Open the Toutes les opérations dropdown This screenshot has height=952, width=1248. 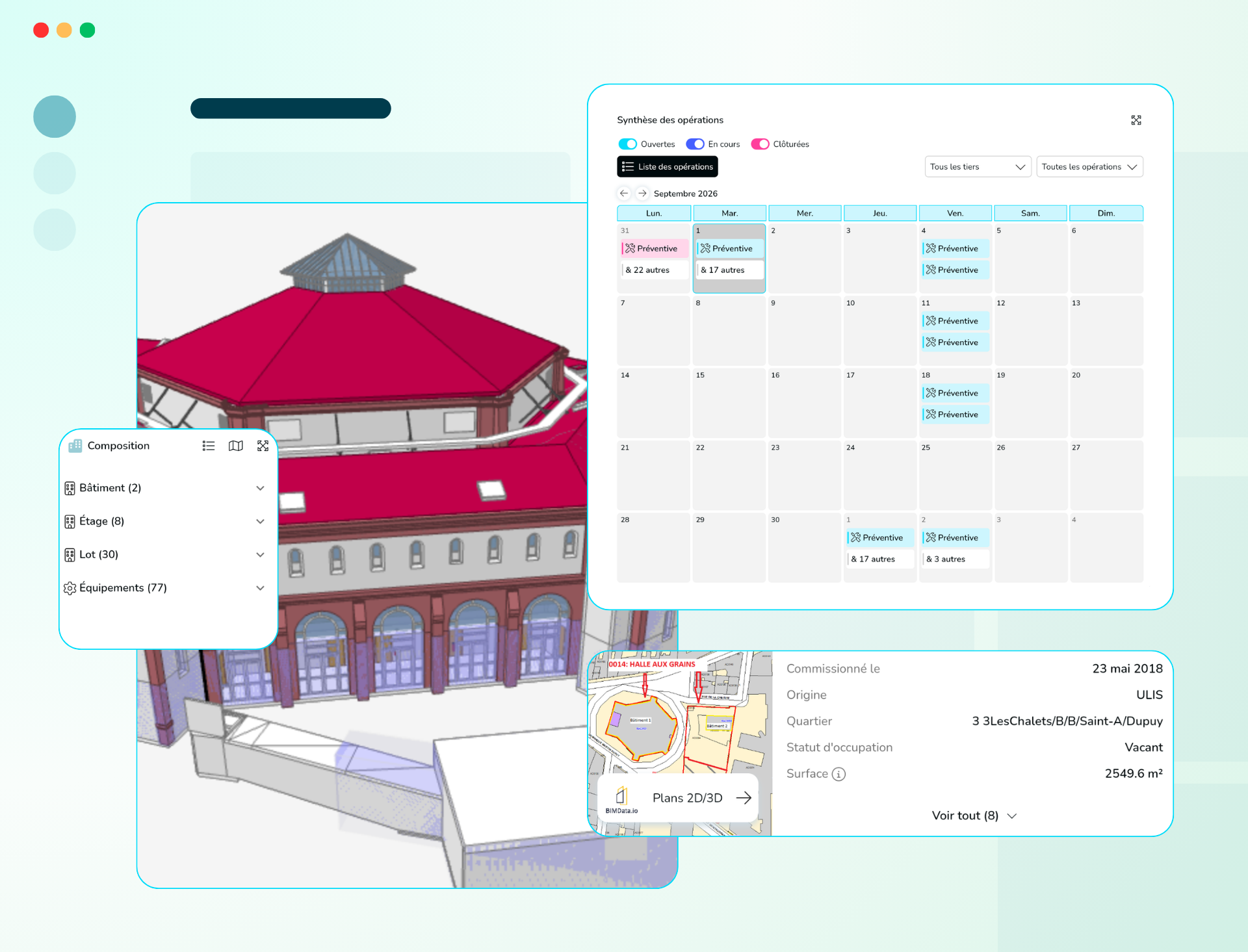tap(1089, 167)
